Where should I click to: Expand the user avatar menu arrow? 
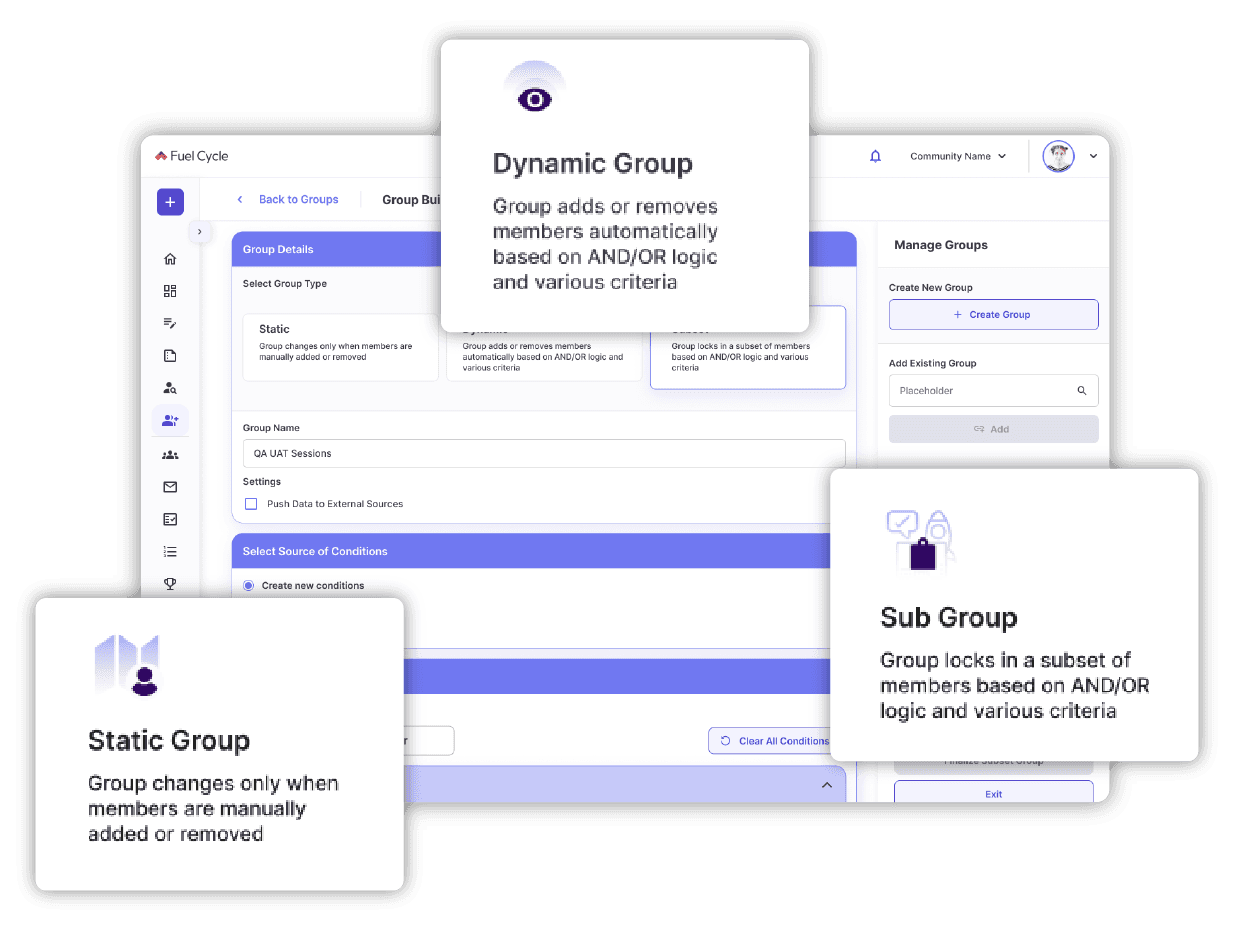pos(1093,156)
